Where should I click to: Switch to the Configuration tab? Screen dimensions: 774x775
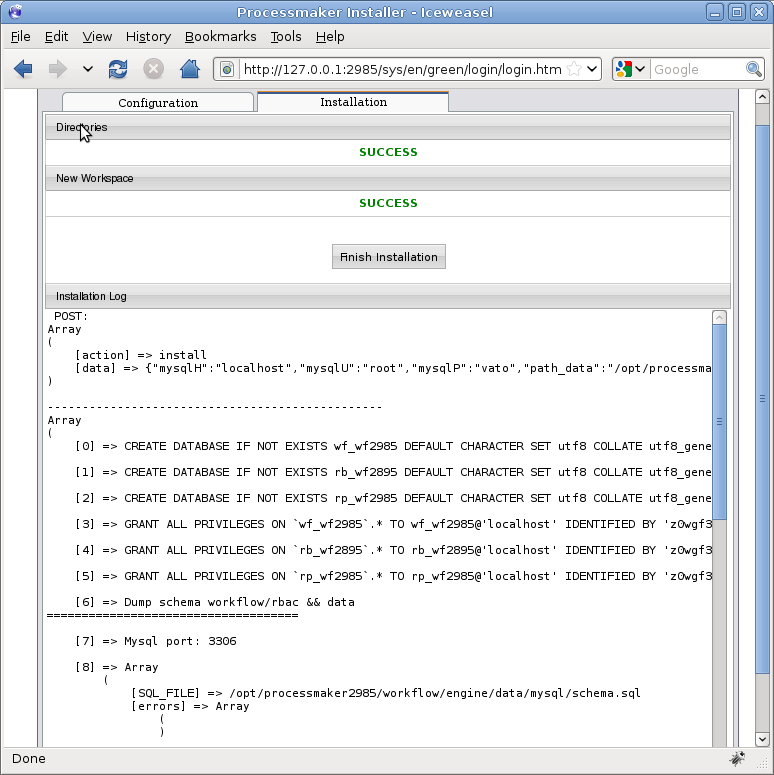[x=158, y=103]
